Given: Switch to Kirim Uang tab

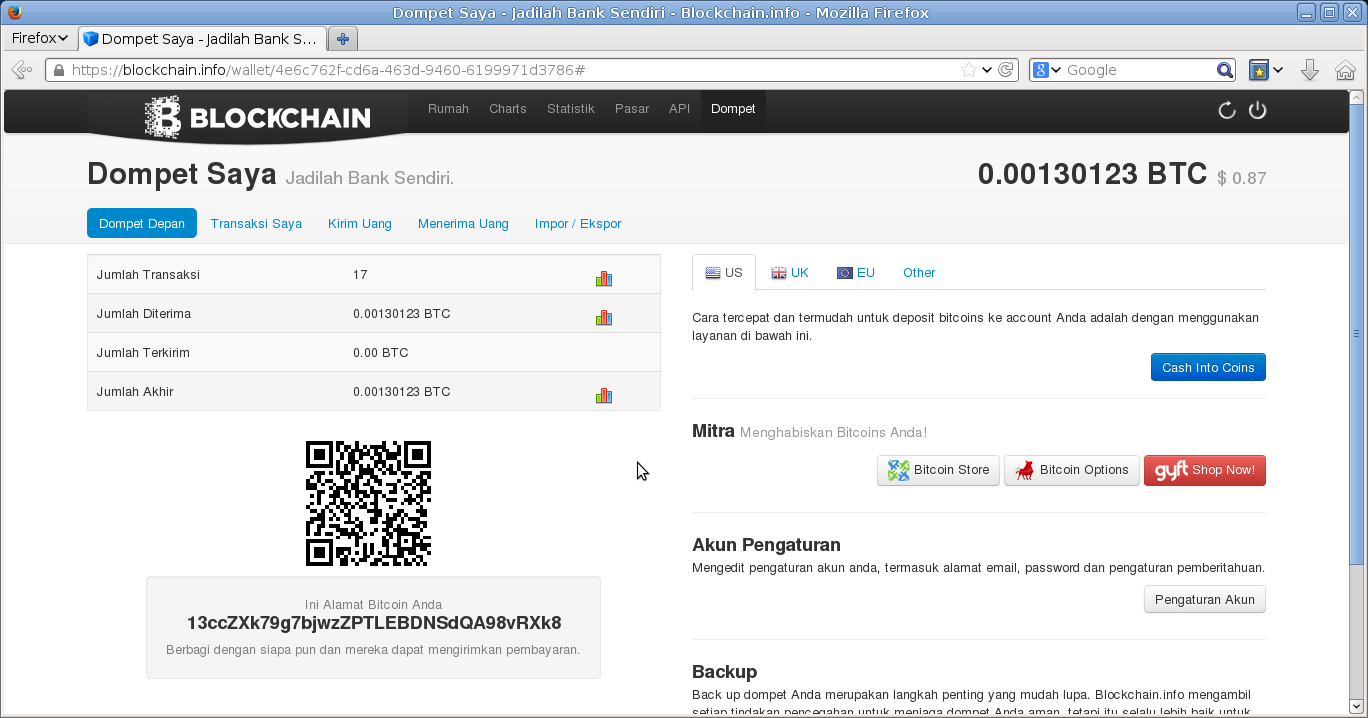Looking at the screenshot, I should coord(360,223).
